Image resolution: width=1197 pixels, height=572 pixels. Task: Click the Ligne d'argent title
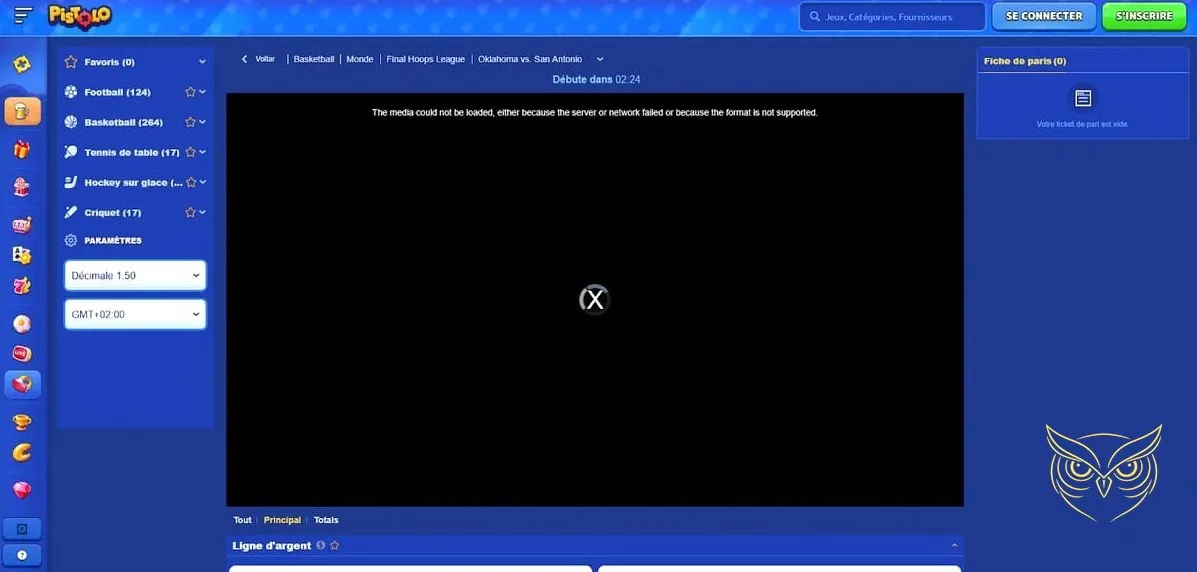point(272,545)
